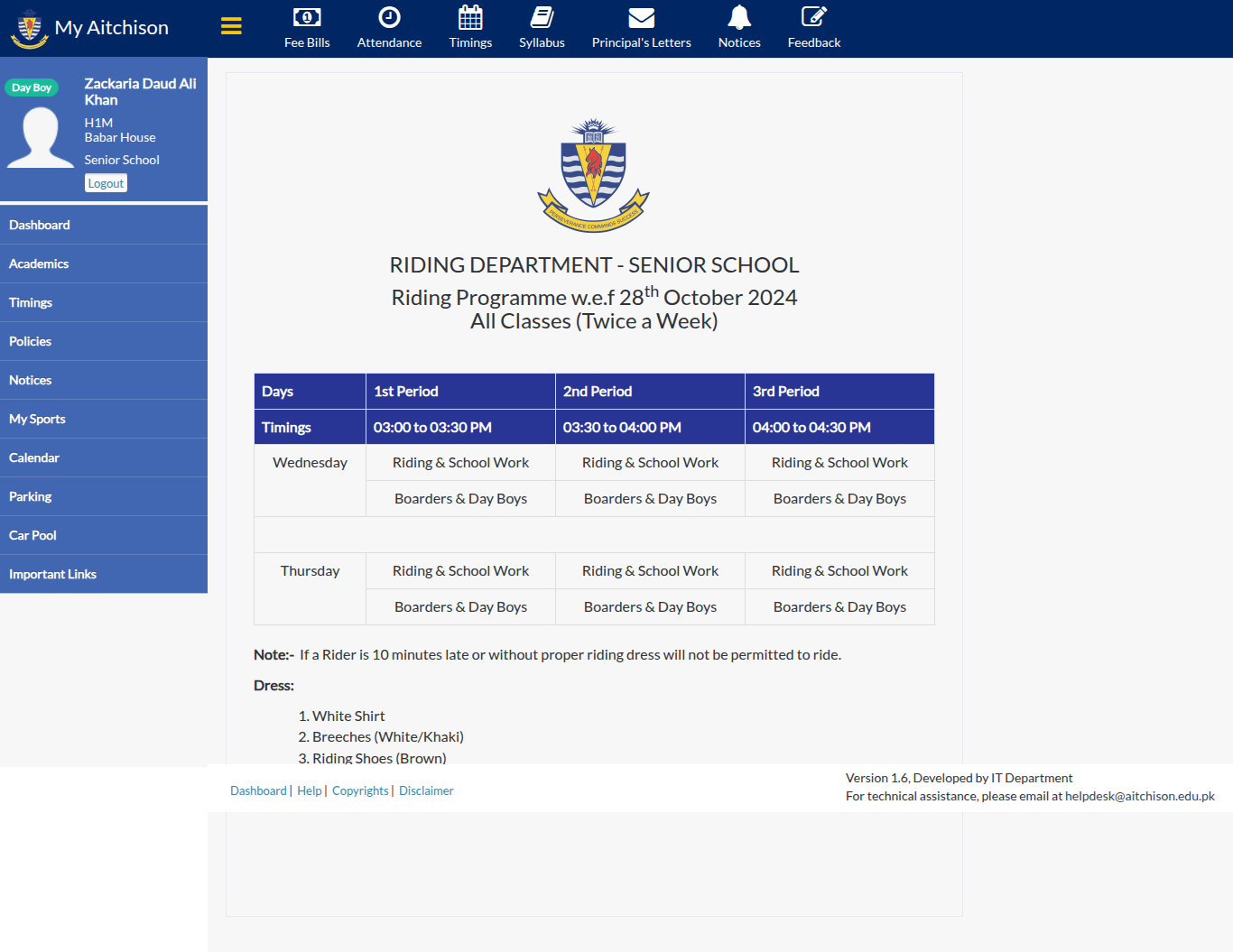
Task: Click the 03:30 to 04:00 PM timing cell
Action: coord(650,428)
